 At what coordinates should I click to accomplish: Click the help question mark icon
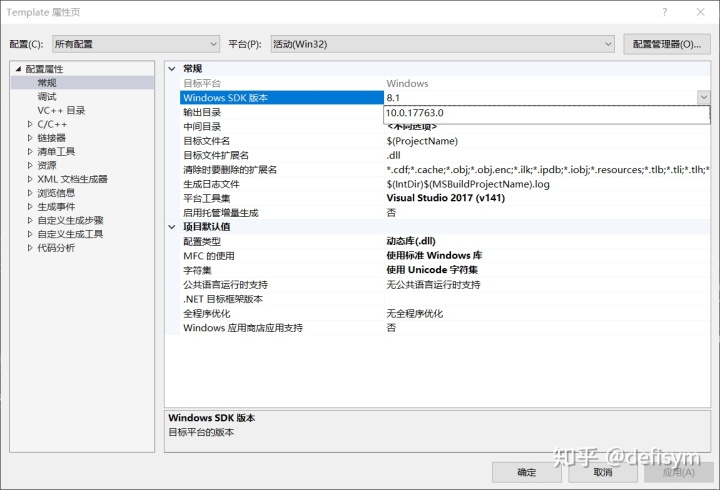click(x=665, y=12)
